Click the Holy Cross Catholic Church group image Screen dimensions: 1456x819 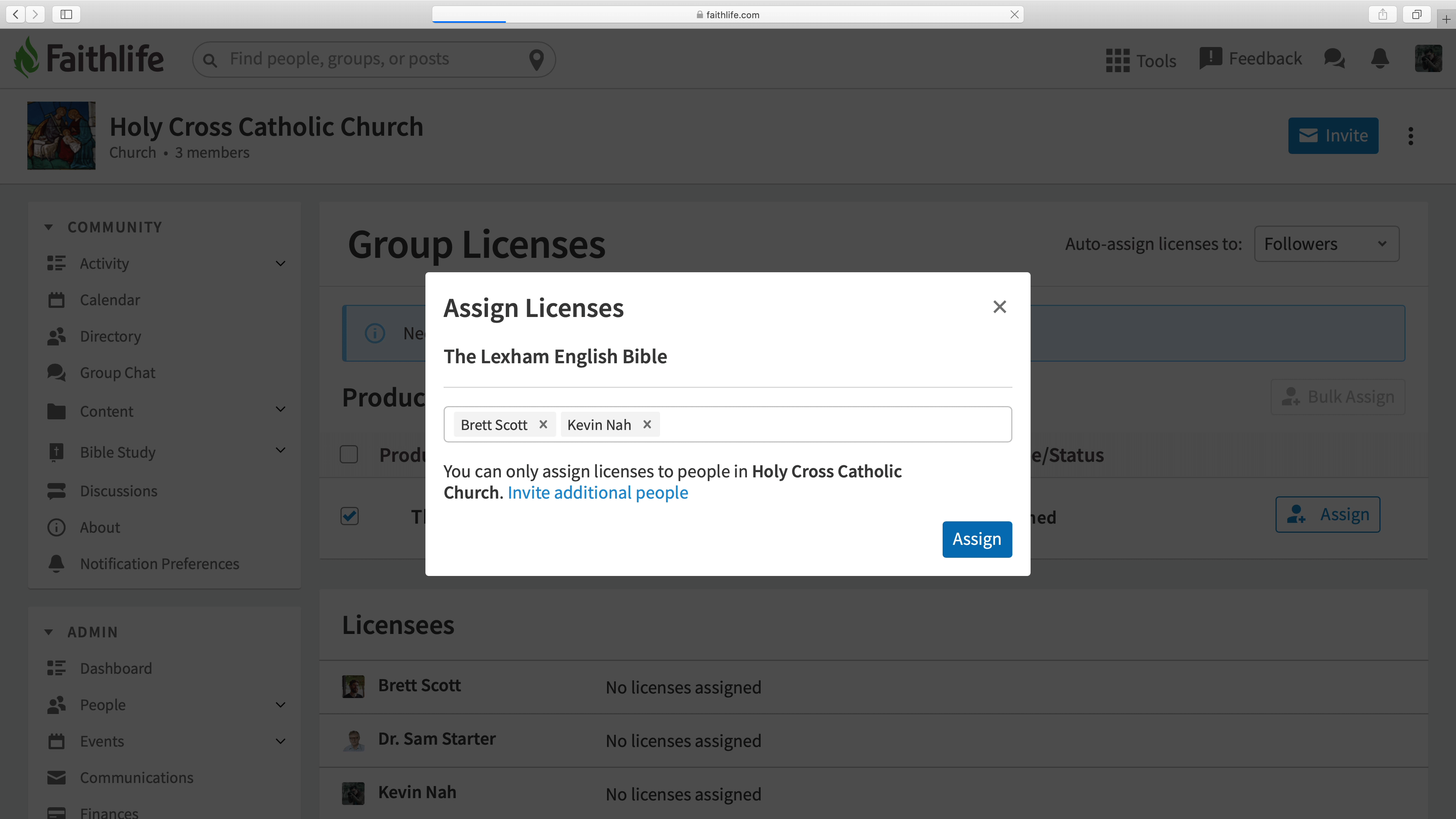(x=61, y=136)
